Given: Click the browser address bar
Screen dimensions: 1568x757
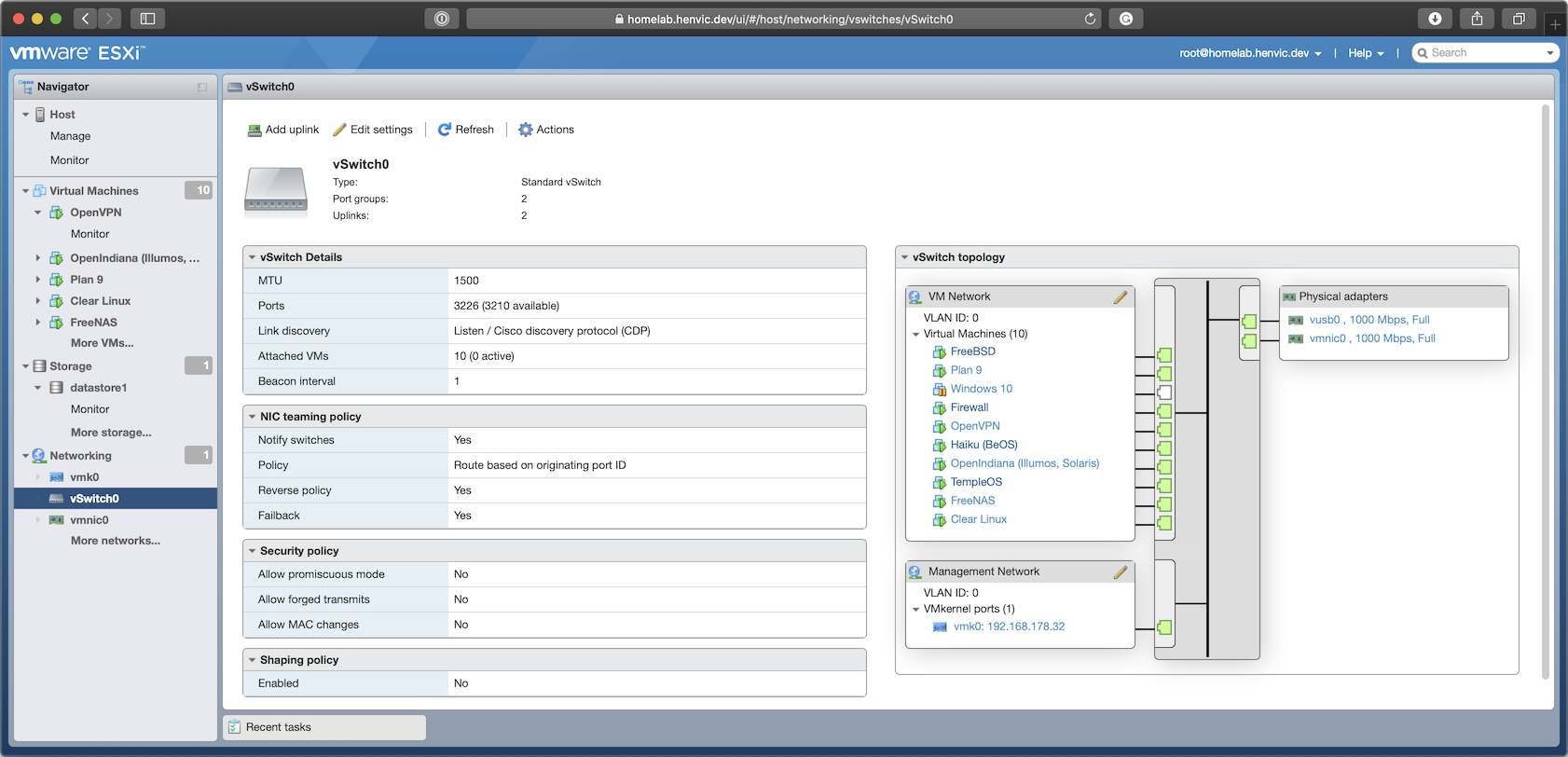Looking at the screenshot, I should 784,19.
